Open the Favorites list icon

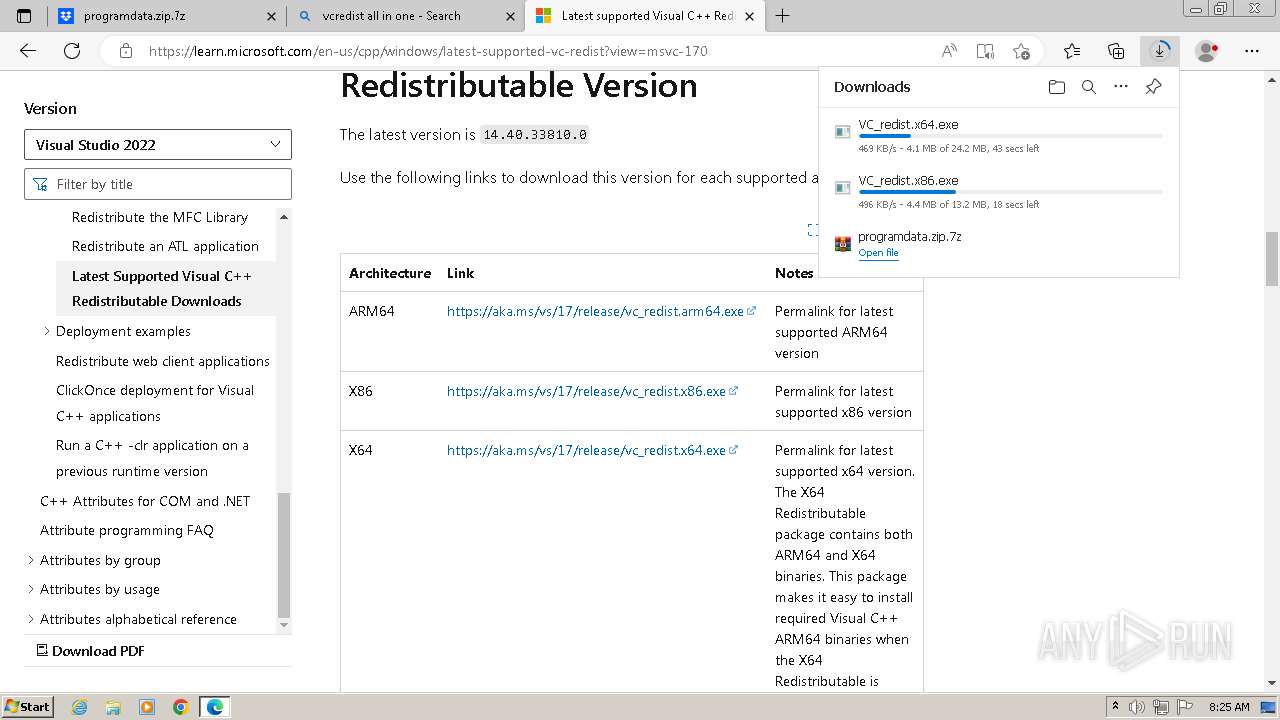coord(1072,51)
